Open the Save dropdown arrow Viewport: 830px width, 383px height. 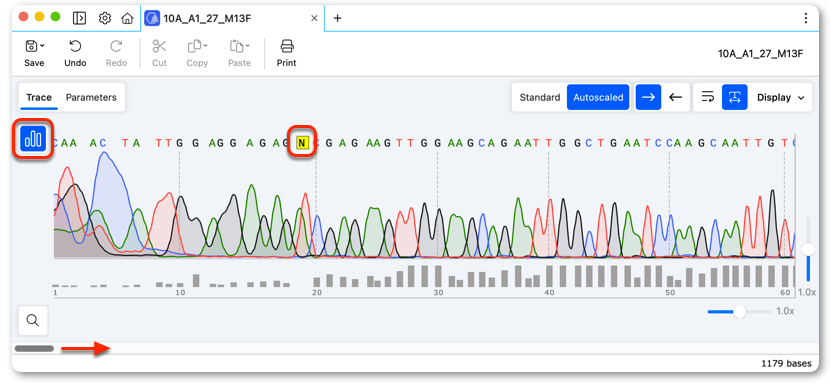click(x=42, y=46)
